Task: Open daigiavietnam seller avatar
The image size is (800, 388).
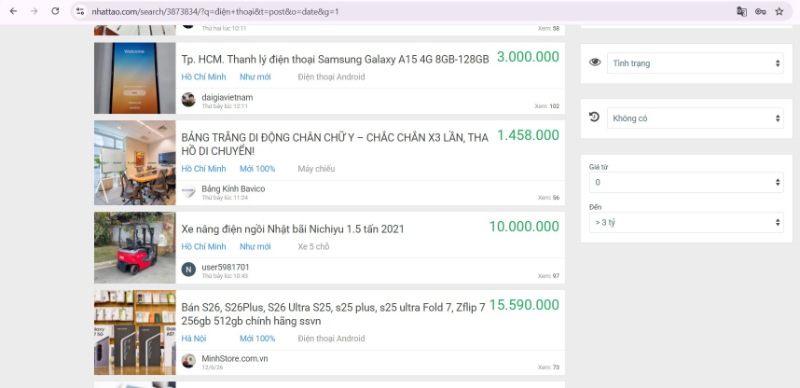Action: pyautogui.click(x=188, y=100)
